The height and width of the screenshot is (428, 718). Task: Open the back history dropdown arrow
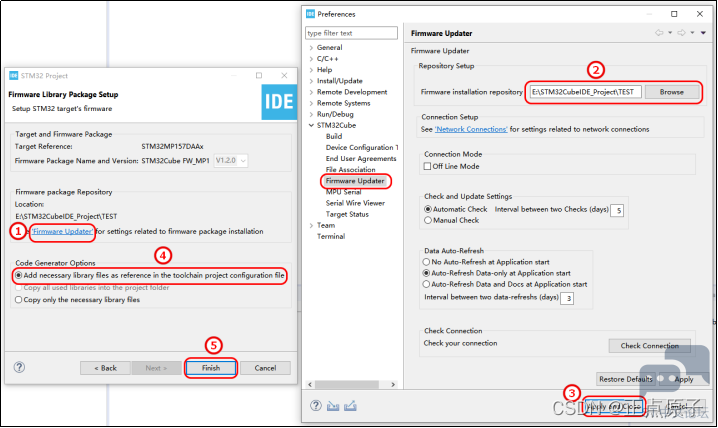click(x=669, y=33)
